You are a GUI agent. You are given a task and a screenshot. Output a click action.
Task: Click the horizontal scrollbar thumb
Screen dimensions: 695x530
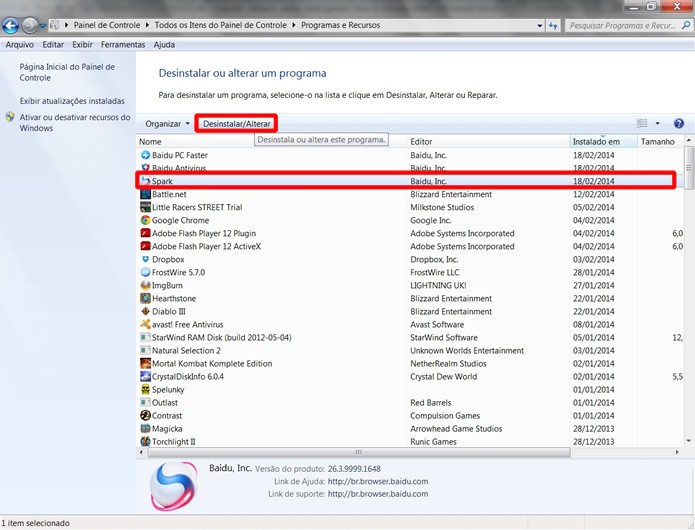359,452
